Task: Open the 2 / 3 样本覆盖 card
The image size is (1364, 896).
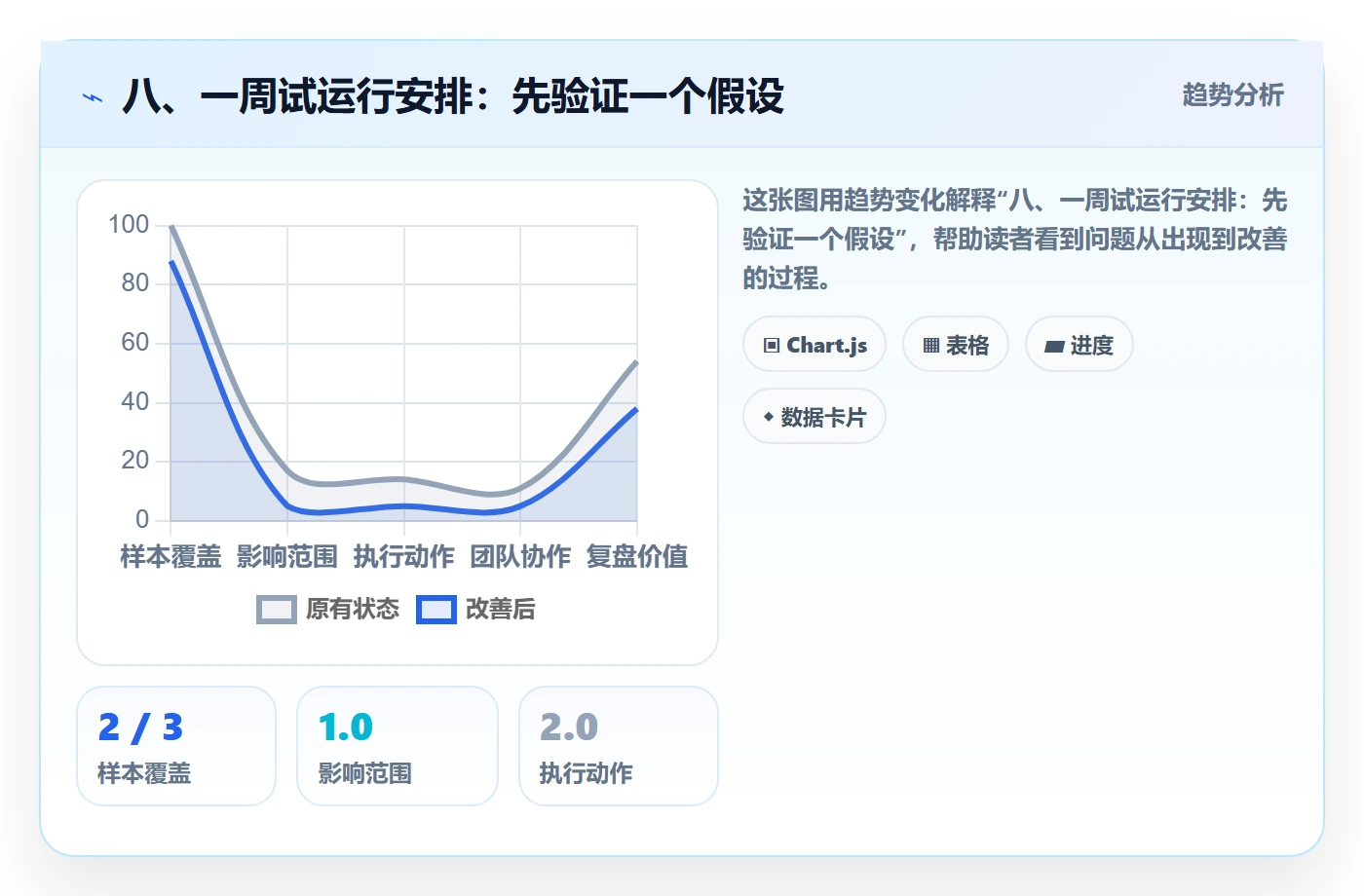Action: pyautogui.click(x=176, y=746)
